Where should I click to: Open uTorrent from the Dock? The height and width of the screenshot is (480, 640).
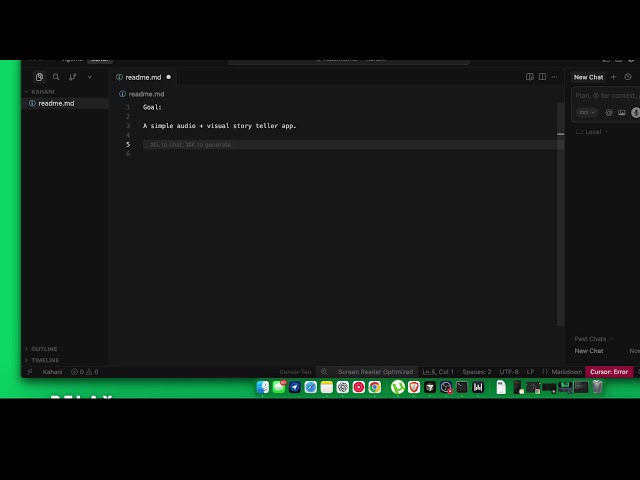[398, 387]
